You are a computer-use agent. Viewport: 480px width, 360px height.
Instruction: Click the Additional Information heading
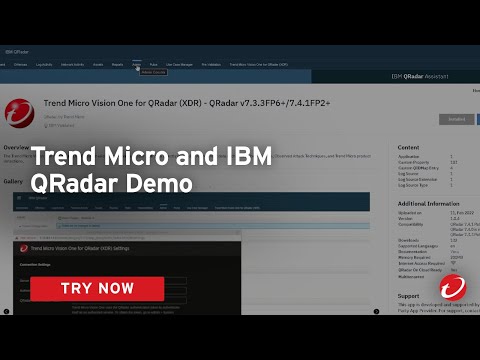click(x=428, y=203)
